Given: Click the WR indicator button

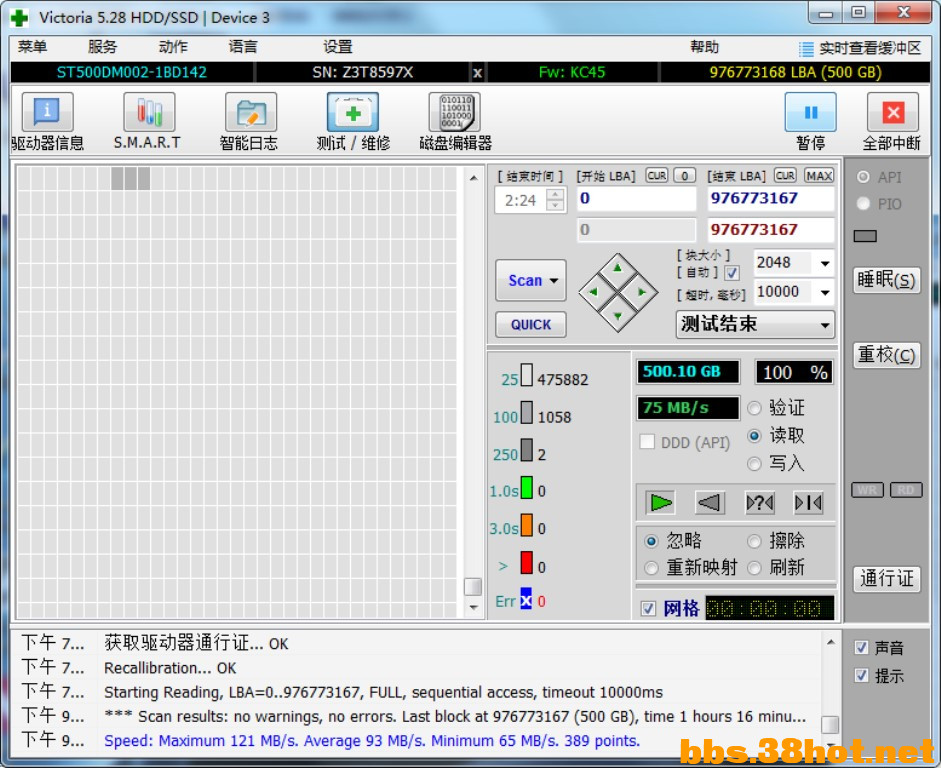Looking at the screenshot, I should 867,490.
